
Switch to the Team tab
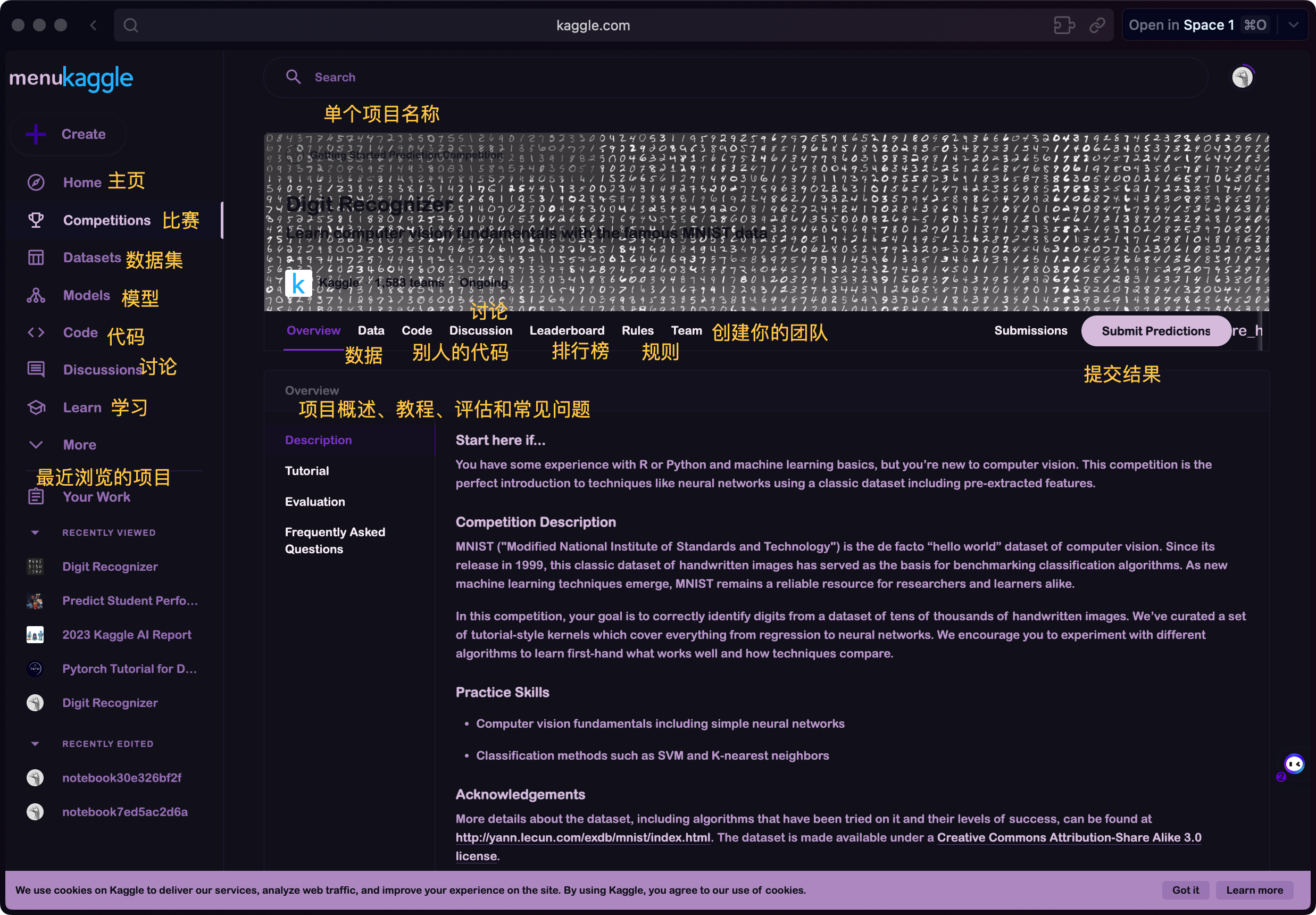pyautogui.click(x=686, y=331)
